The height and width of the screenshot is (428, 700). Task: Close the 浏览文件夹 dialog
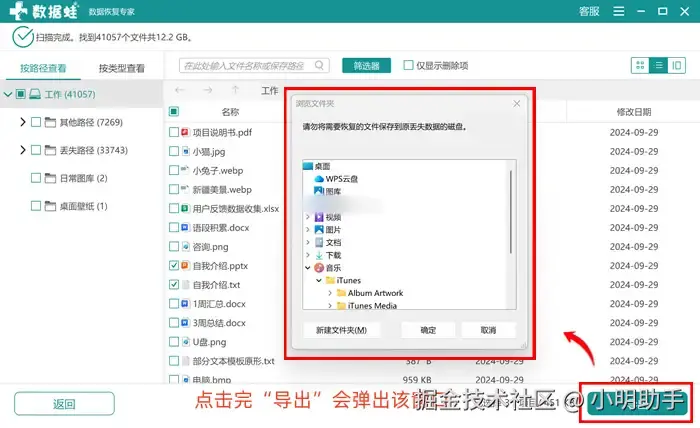(x=517, y=104)
